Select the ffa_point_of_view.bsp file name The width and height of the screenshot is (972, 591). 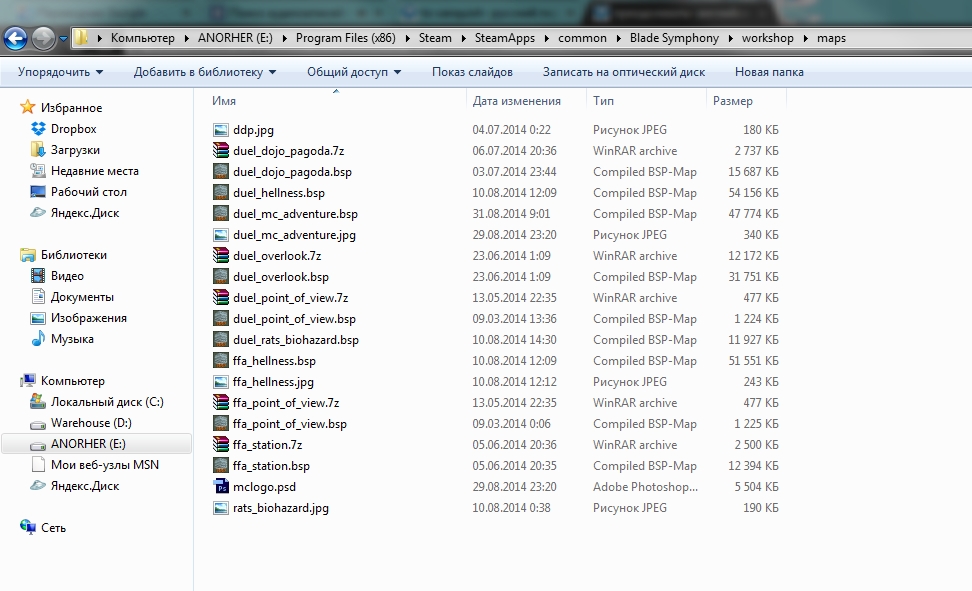[289, 424]
